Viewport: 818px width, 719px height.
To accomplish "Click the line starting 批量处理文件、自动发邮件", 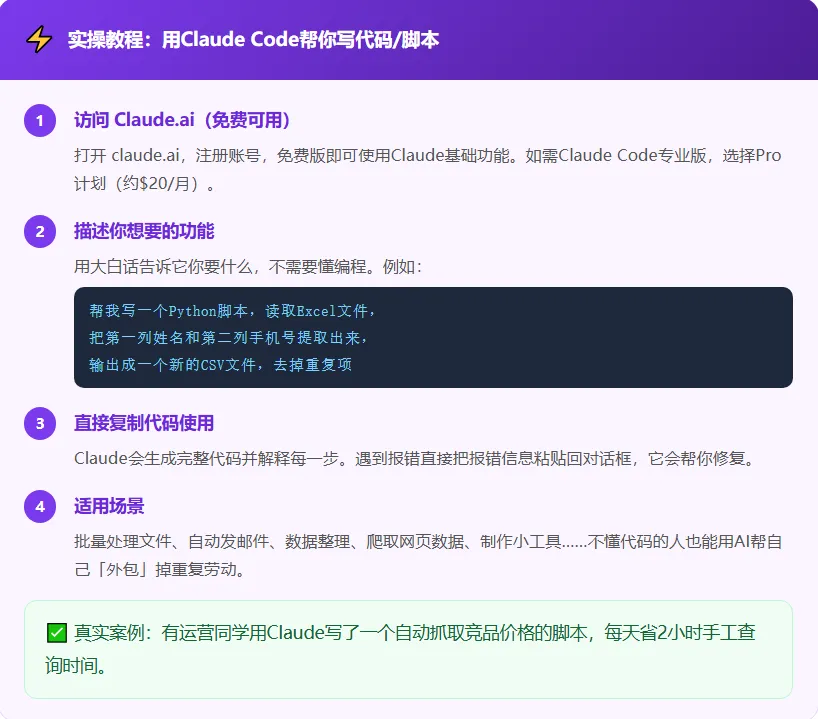I will pos(428,542).
